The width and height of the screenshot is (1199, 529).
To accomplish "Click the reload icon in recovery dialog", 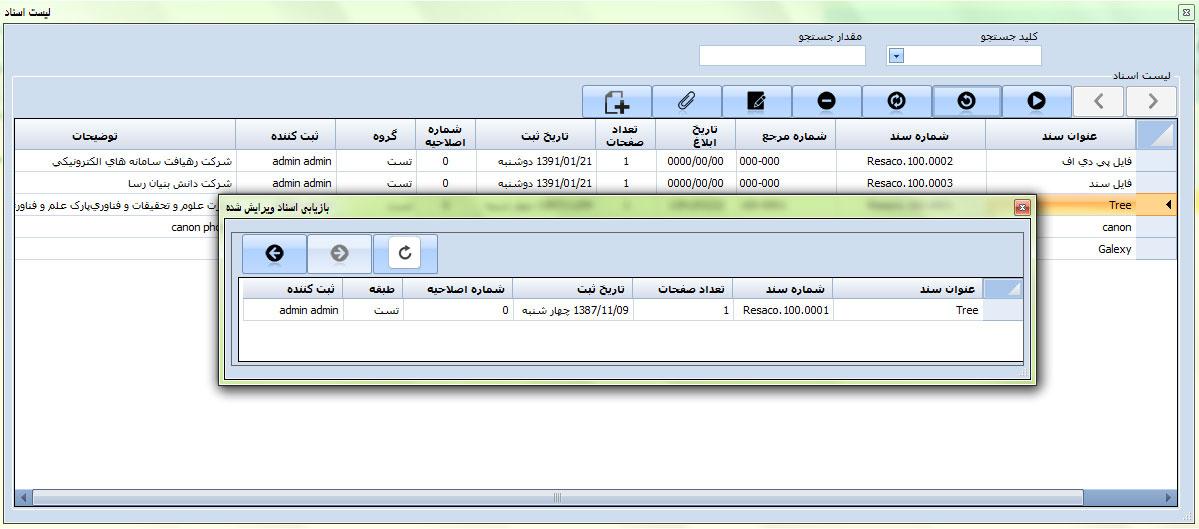I will coord(405,254).
